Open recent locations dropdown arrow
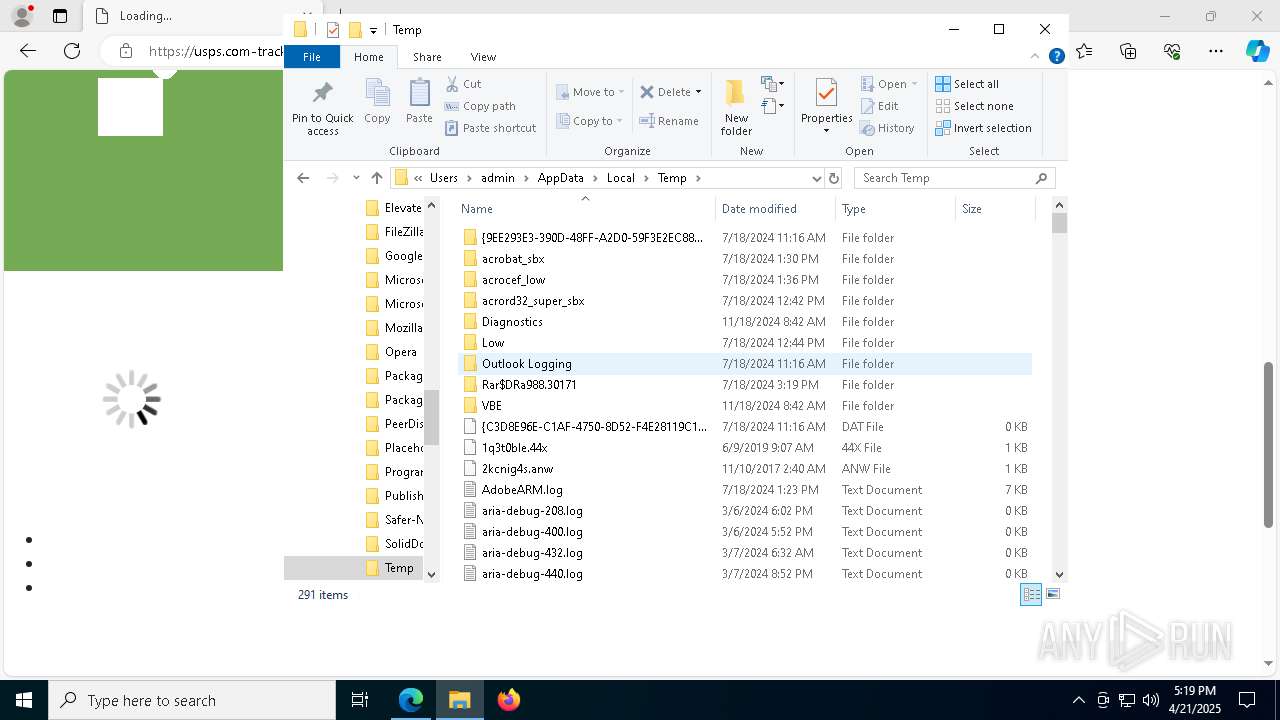Screen dimensions: 1280x720 point(356,178)
